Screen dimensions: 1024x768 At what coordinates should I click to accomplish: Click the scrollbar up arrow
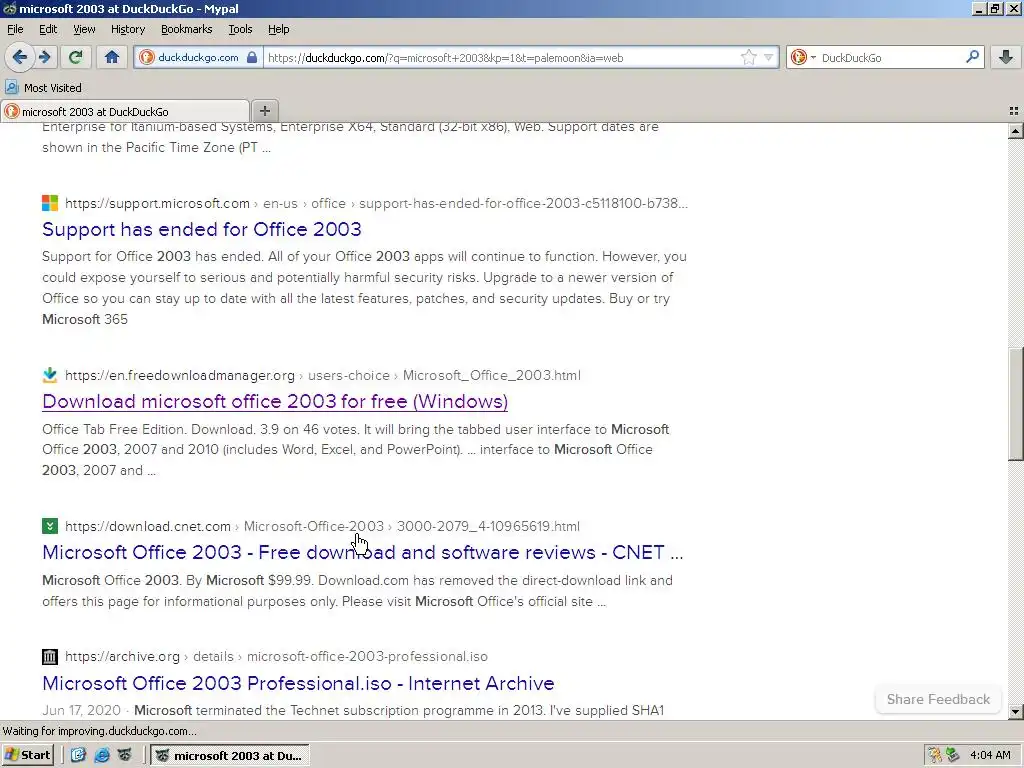pos(1016,131)
